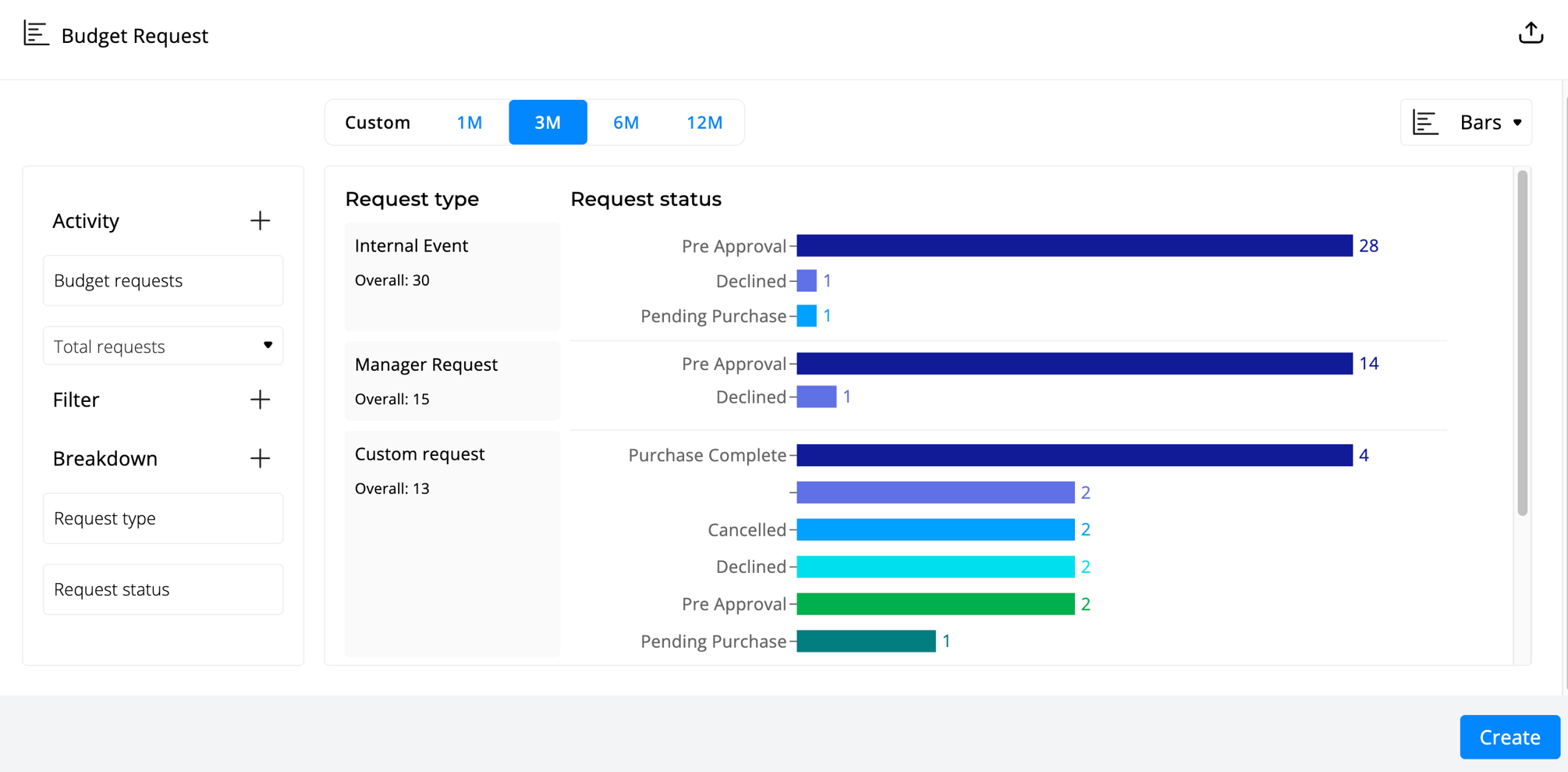This screenshot has width=1568, height=772.
Task: Click the chart vertical scrollbar
Action: (x=1522, y=343)
